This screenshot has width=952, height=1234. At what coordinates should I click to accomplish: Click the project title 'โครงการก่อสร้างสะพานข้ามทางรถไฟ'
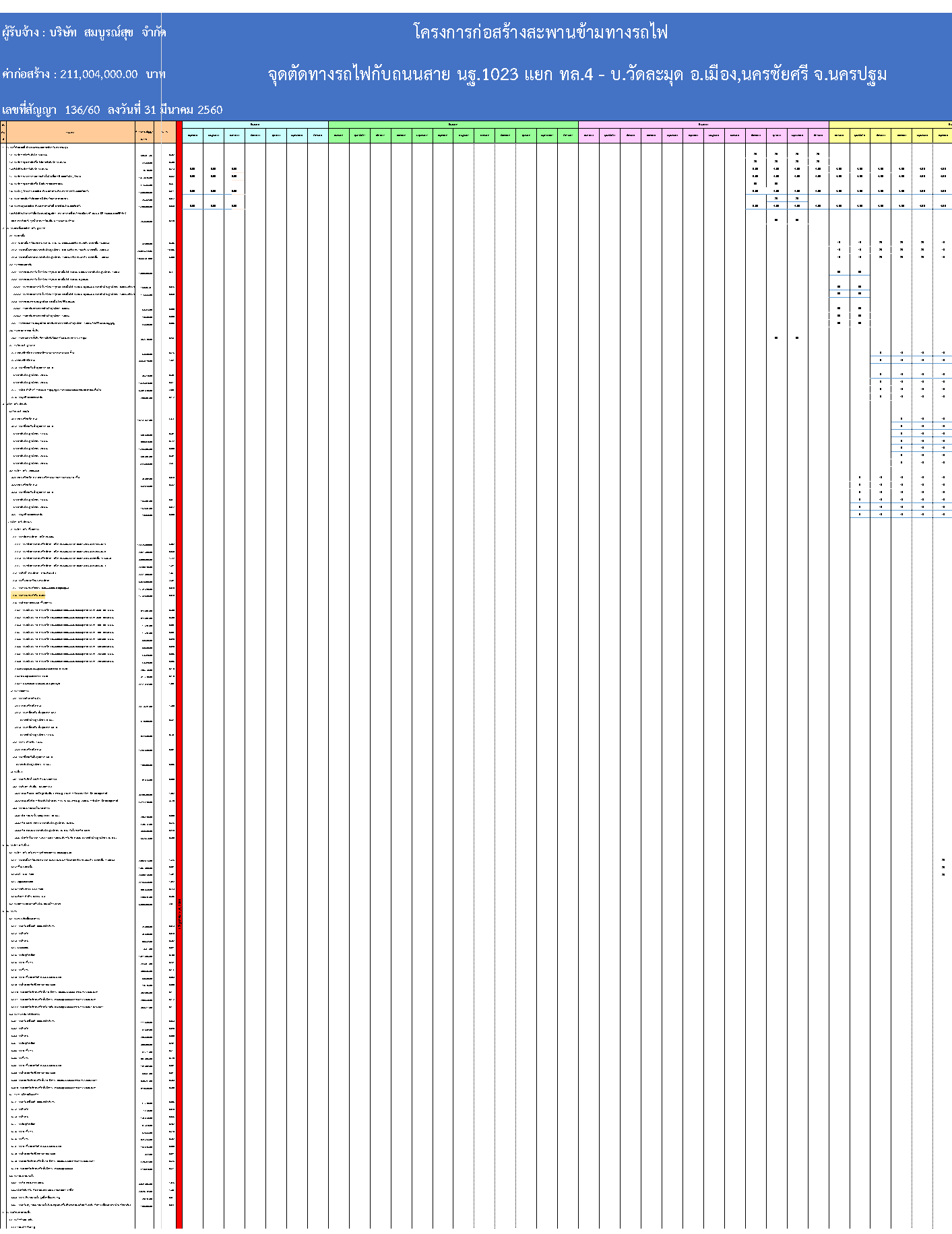pos(540,32)
